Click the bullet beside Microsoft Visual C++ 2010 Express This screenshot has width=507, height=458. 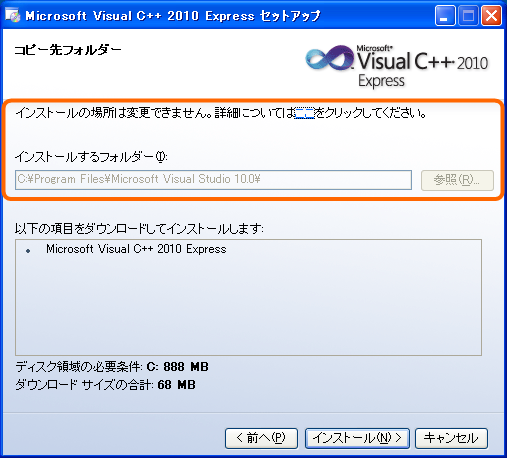click(28, 251)
